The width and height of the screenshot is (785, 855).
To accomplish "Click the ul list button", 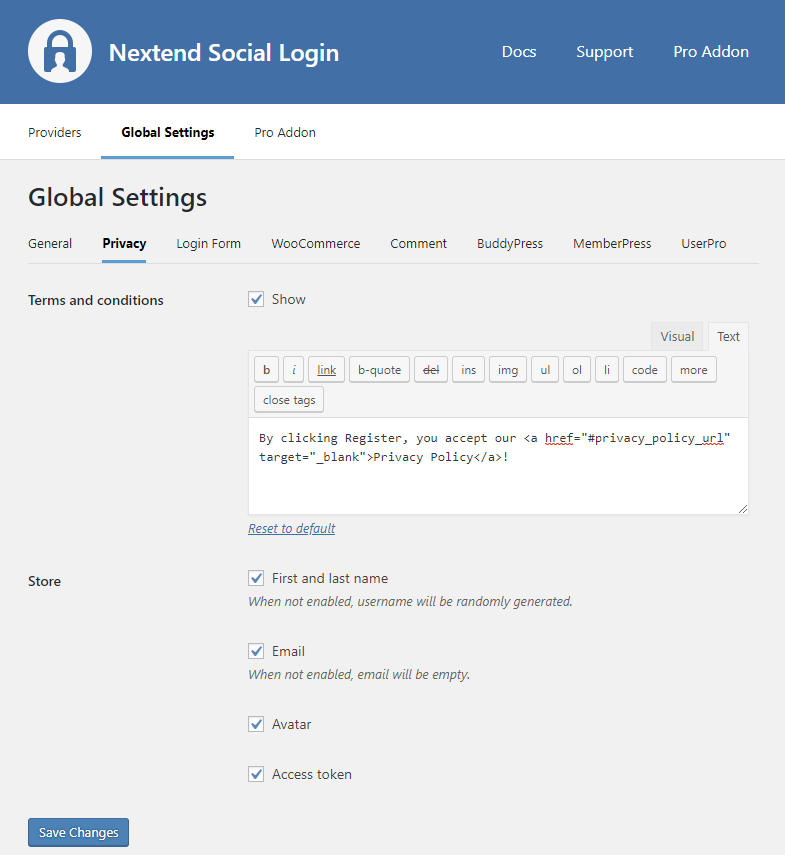I will tap(545, 370).
